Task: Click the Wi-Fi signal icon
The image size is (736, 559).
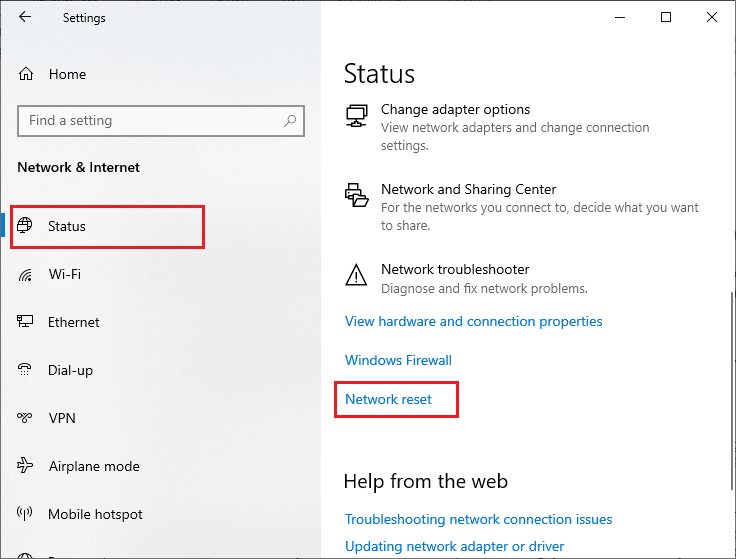Action: [x=25, y=274]
